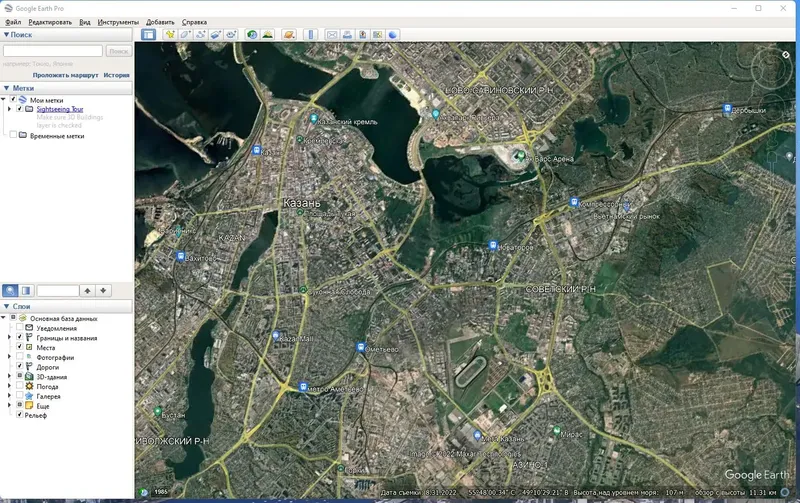Click the Проложить маршрут link

65,75
